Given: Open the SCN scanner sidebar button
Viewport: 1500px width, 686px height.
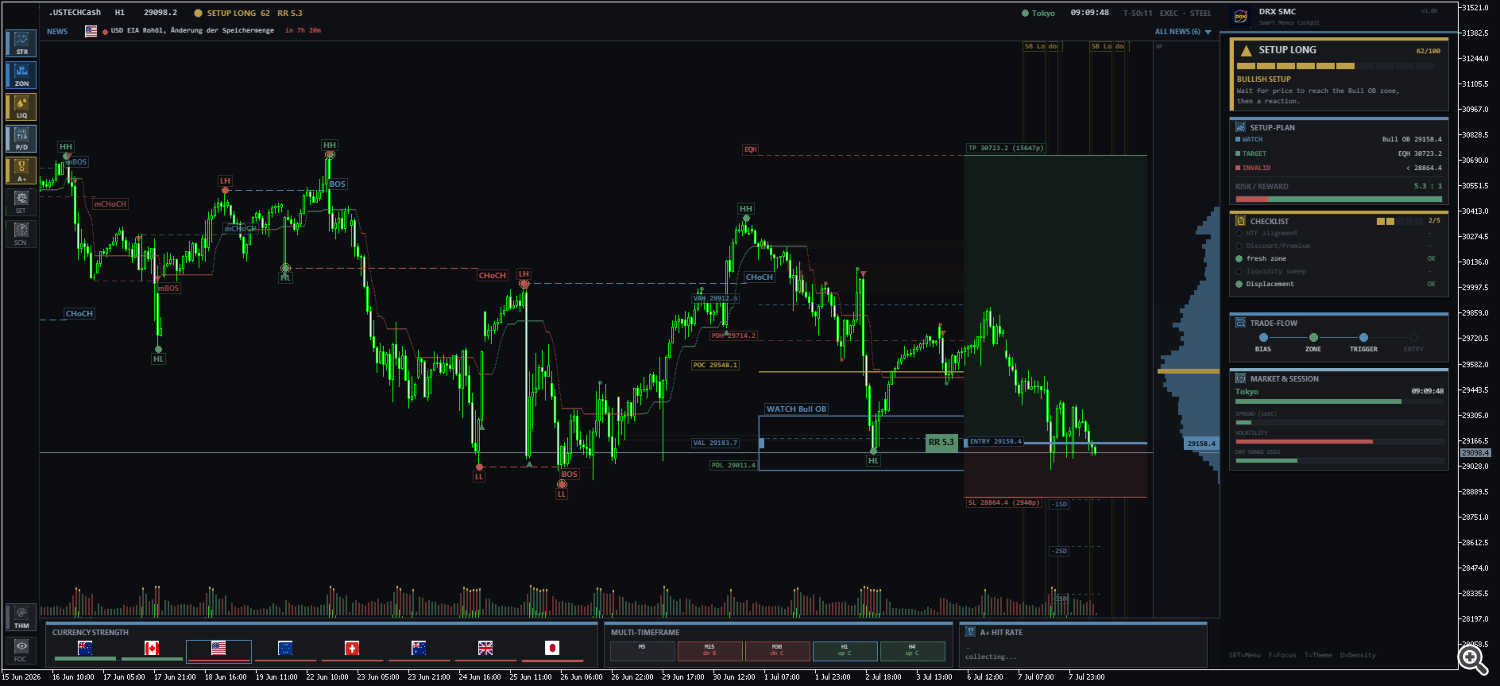Looking at the screenshot, I should [x=21, y=234].
